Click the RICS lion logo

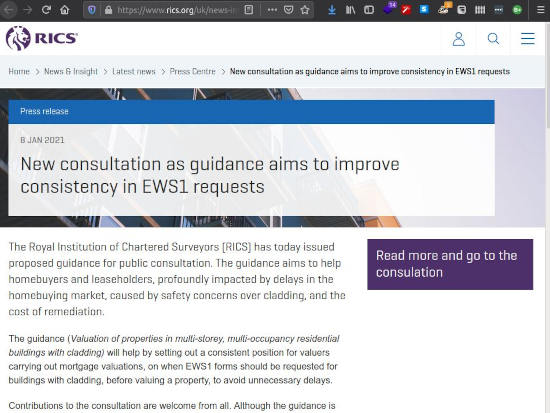point(42,38)
